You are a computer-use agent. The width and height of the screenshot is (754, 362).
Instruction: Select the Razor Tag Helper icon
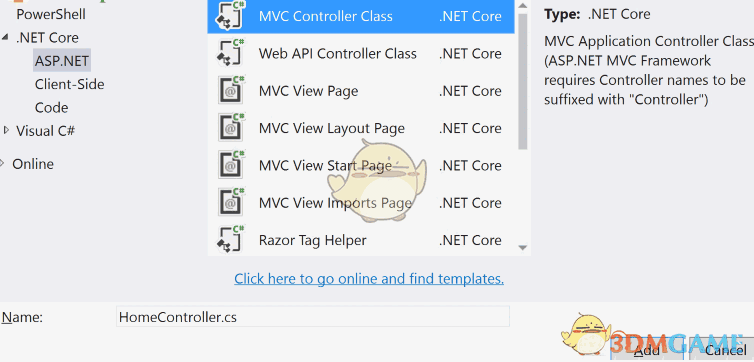(x=230, y=239)
